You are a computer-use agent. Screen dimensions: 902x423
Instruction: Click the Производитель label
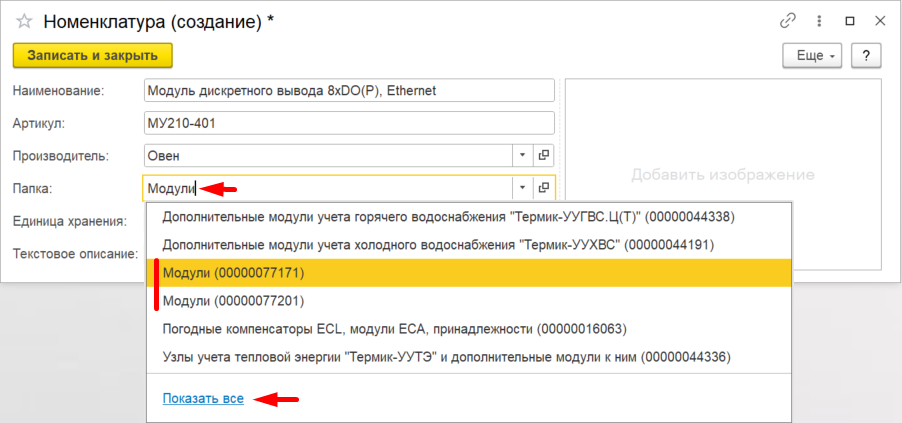61,155
